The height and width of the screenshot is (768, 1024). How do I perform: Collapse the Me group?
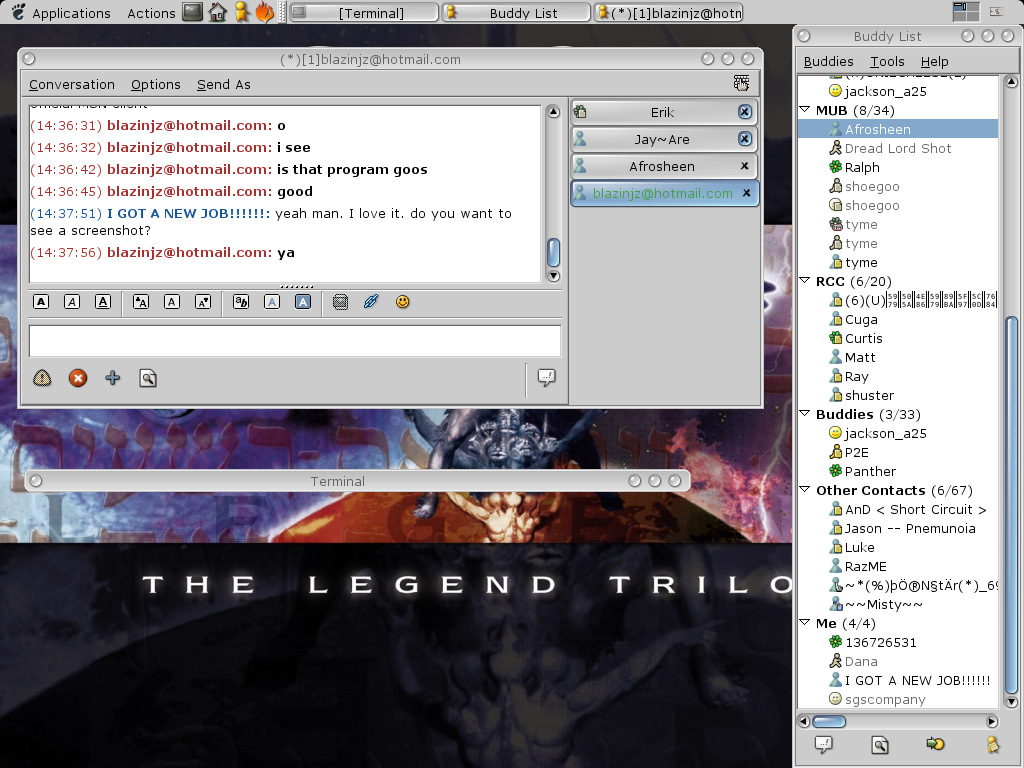805,622
